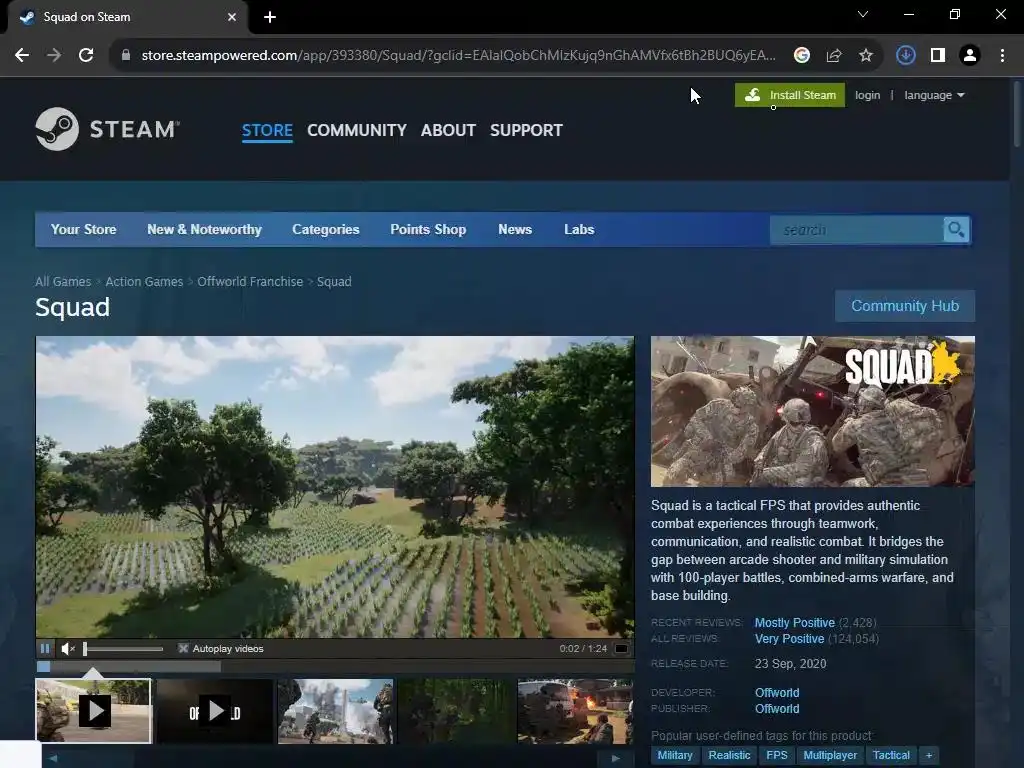Open the Offworld Franchise breadcrumb

click(250, 281)
